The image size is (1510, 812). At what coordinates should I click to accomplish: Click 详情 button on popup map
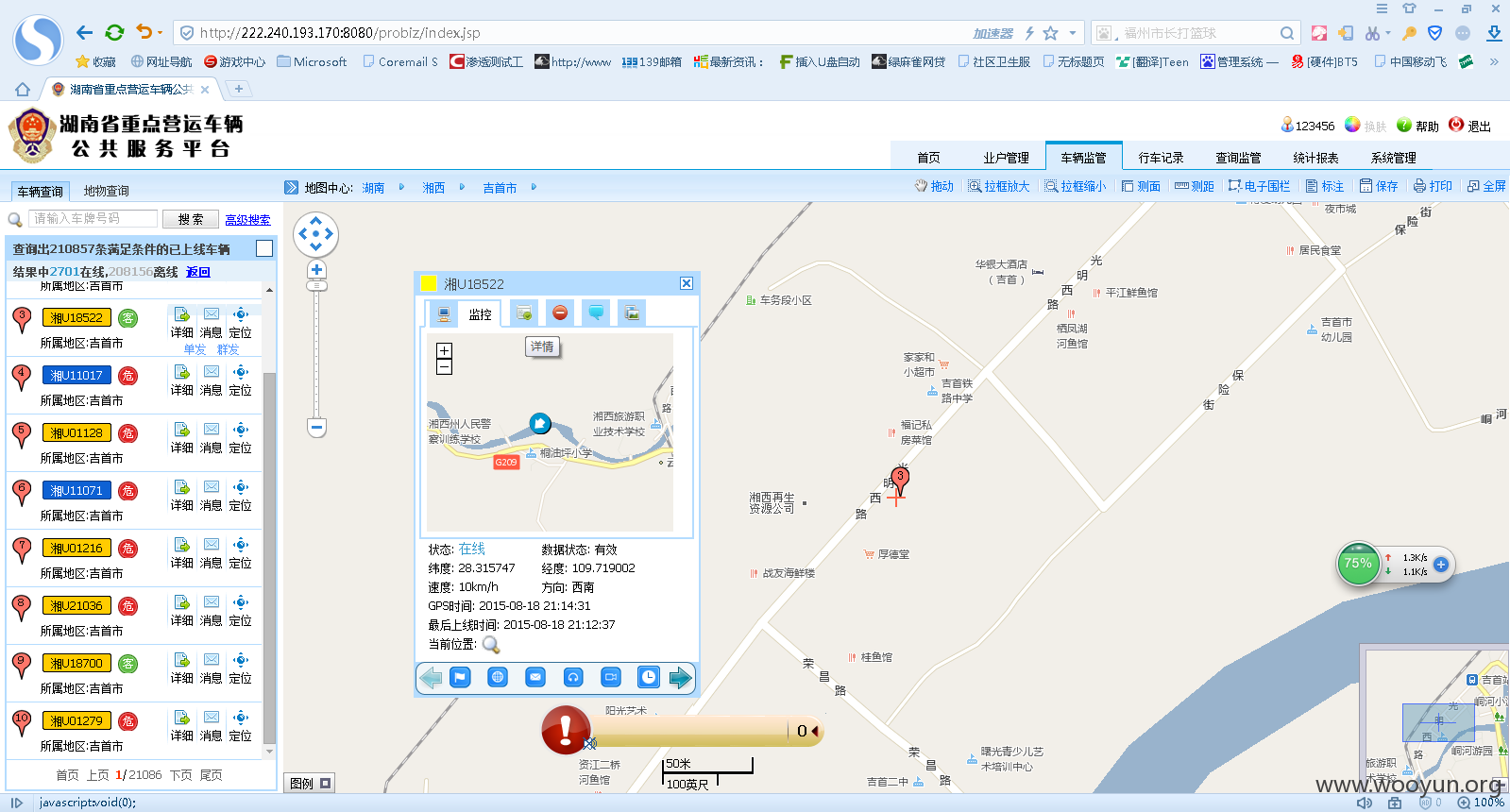(542, 347)
